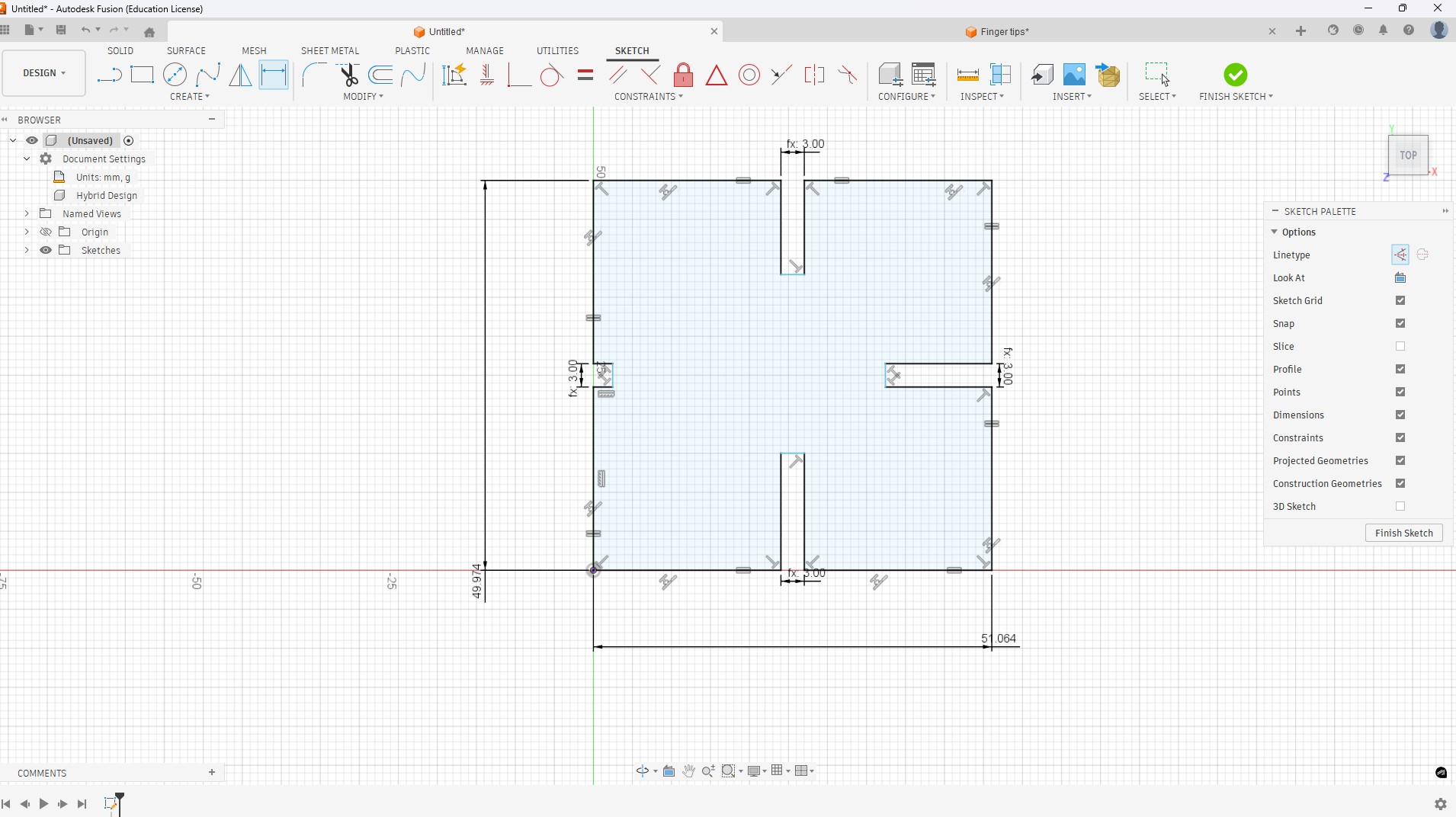
Task: Select the Line sketch tool
Action: click(x=109, y=75)
